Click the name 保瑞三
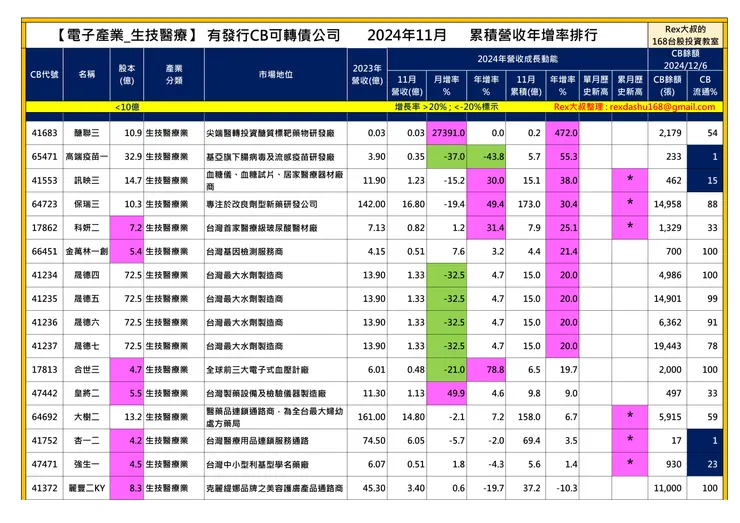This screenshot has width=740, height=523. [87, 204]
